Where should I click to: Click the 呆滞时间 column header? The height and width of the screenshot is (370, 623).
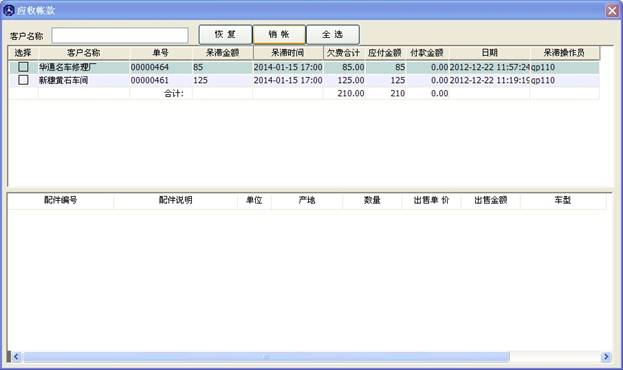tap(288, 53)
